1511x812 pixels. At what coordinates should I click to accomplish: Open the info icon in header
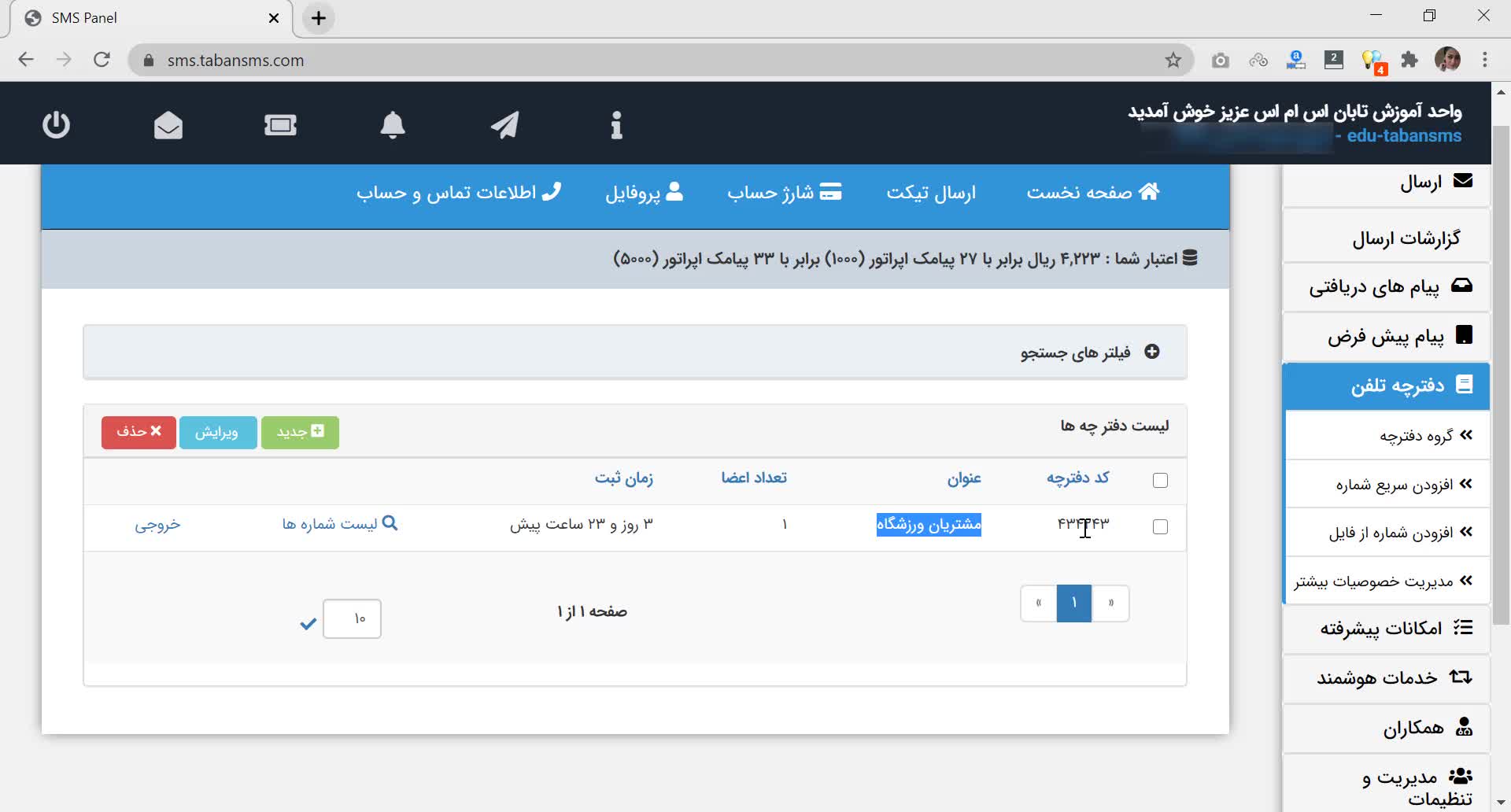[616, 125]
